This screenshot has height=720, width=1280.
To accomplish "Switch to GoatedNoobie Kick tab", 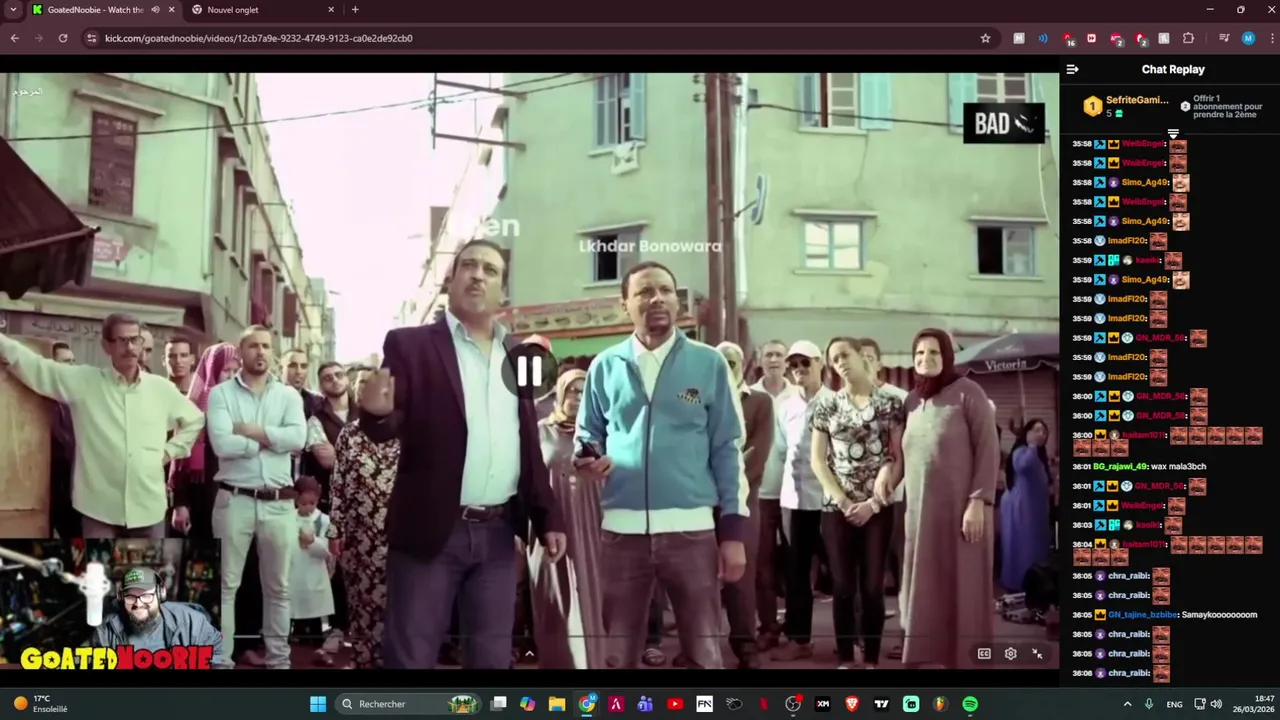I will click(103, 10).
